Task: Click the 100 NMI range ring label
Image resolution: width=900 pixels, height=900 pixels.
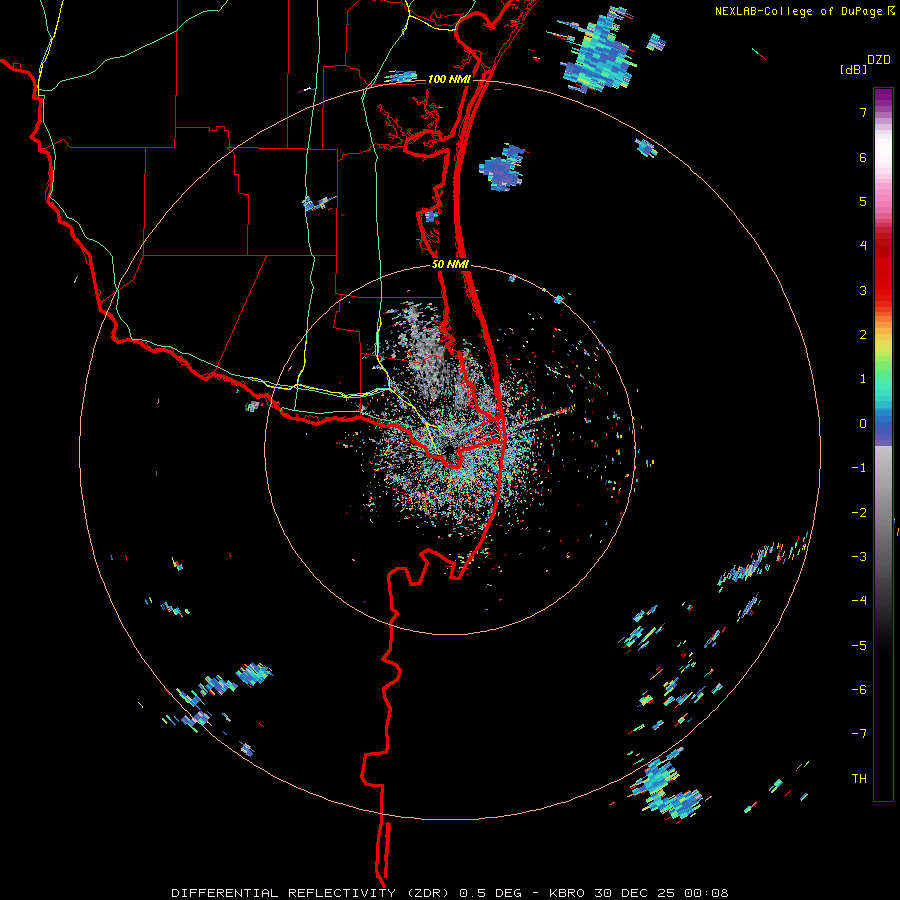Action: [449, 79]
